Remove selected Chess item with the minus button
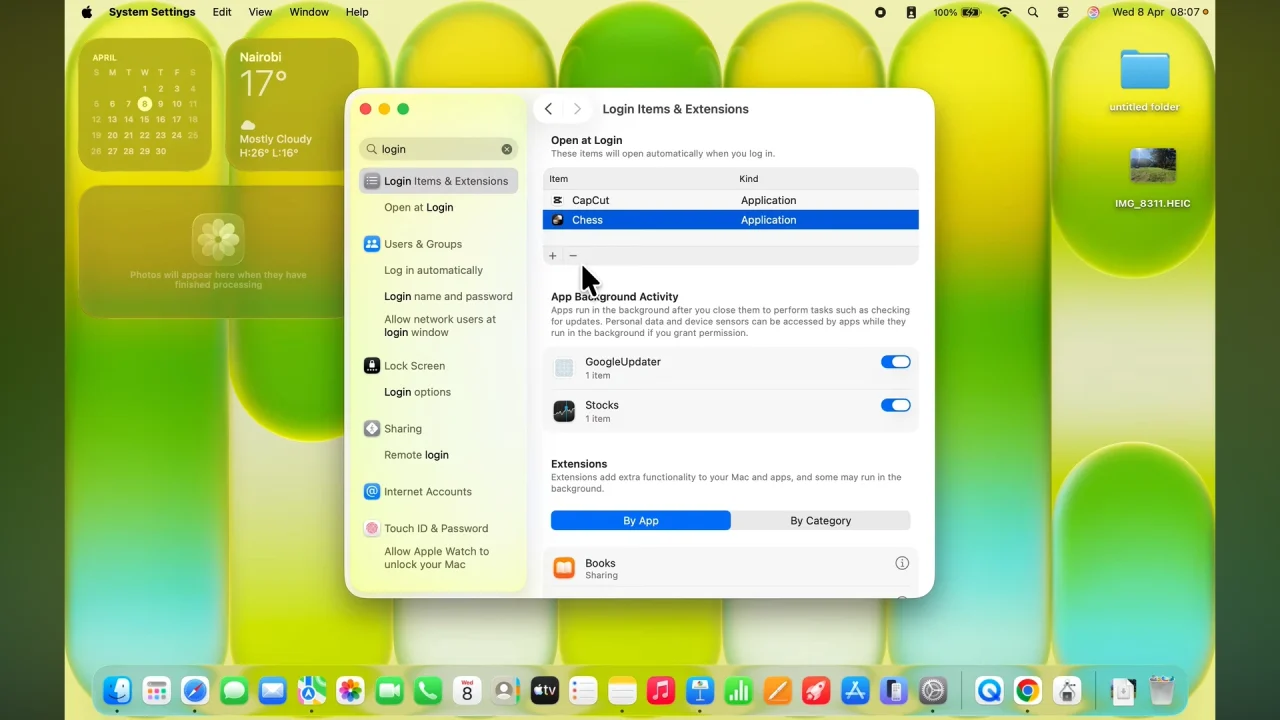1280x720 pixels. [572, 256]
